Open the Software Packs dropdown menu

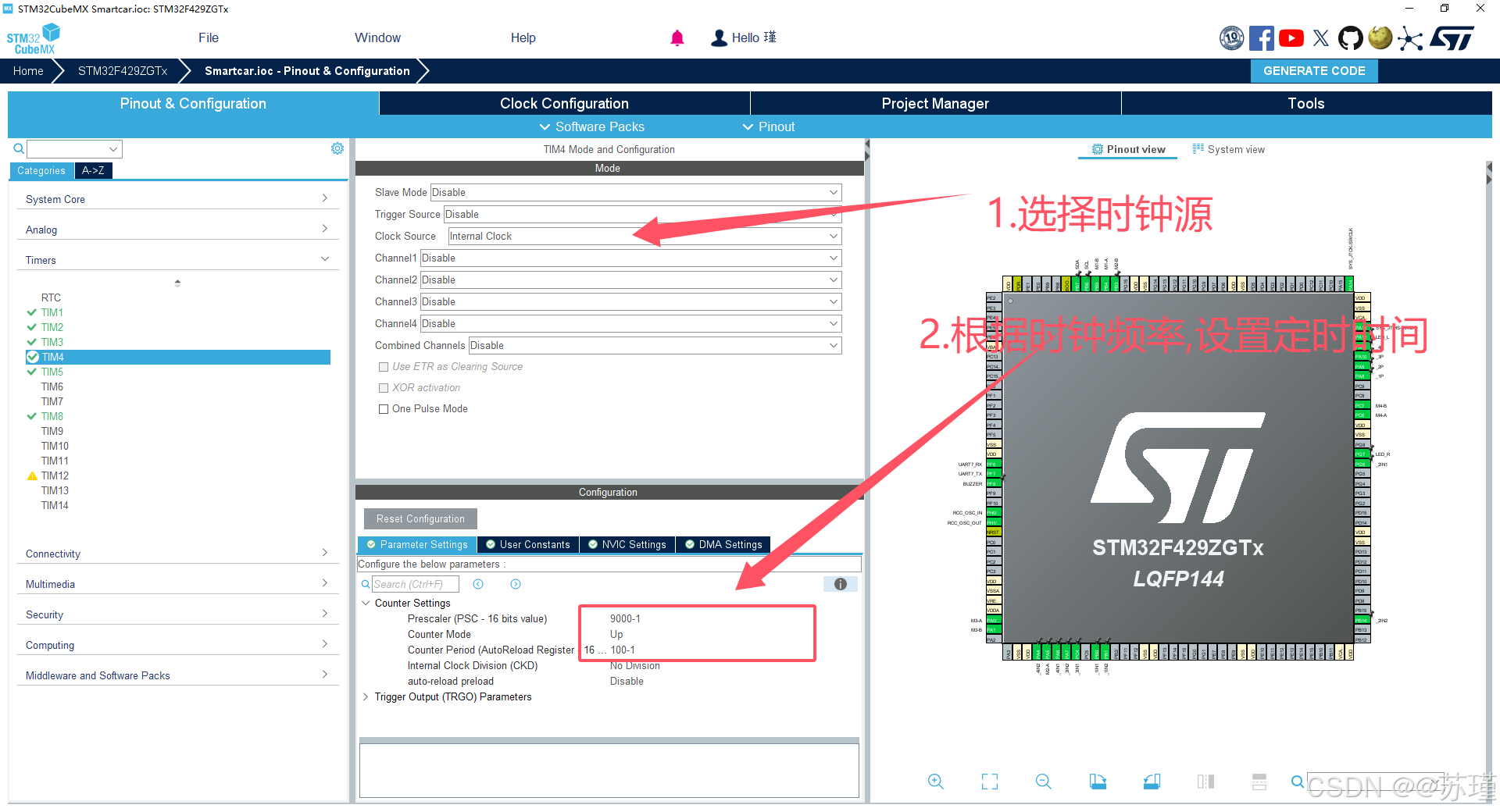592,126
